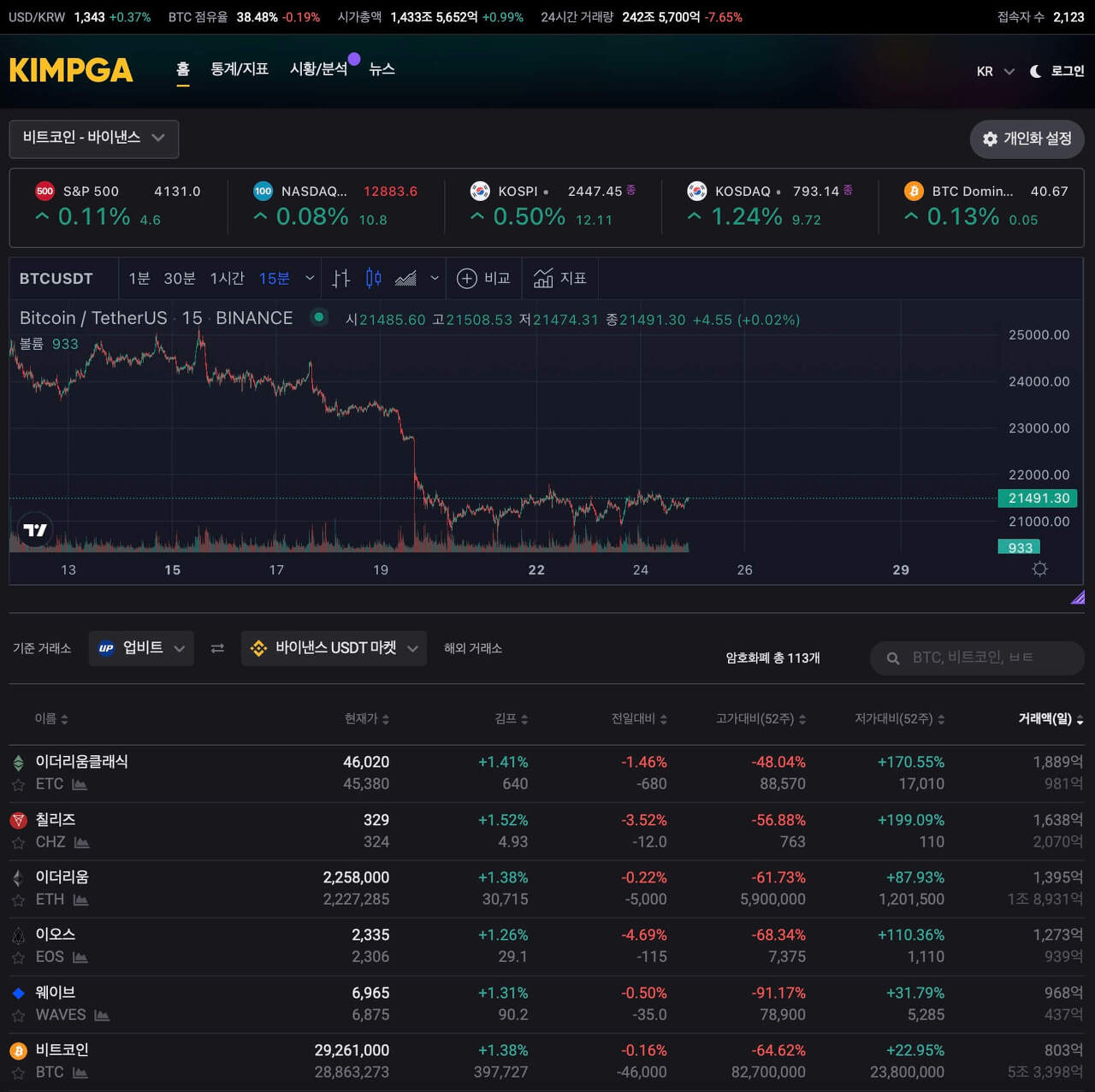The height and width of the screenshot is (1092, 1095).
Task: Open WAVES chart icon
Action: click(x=102, y=1015)
